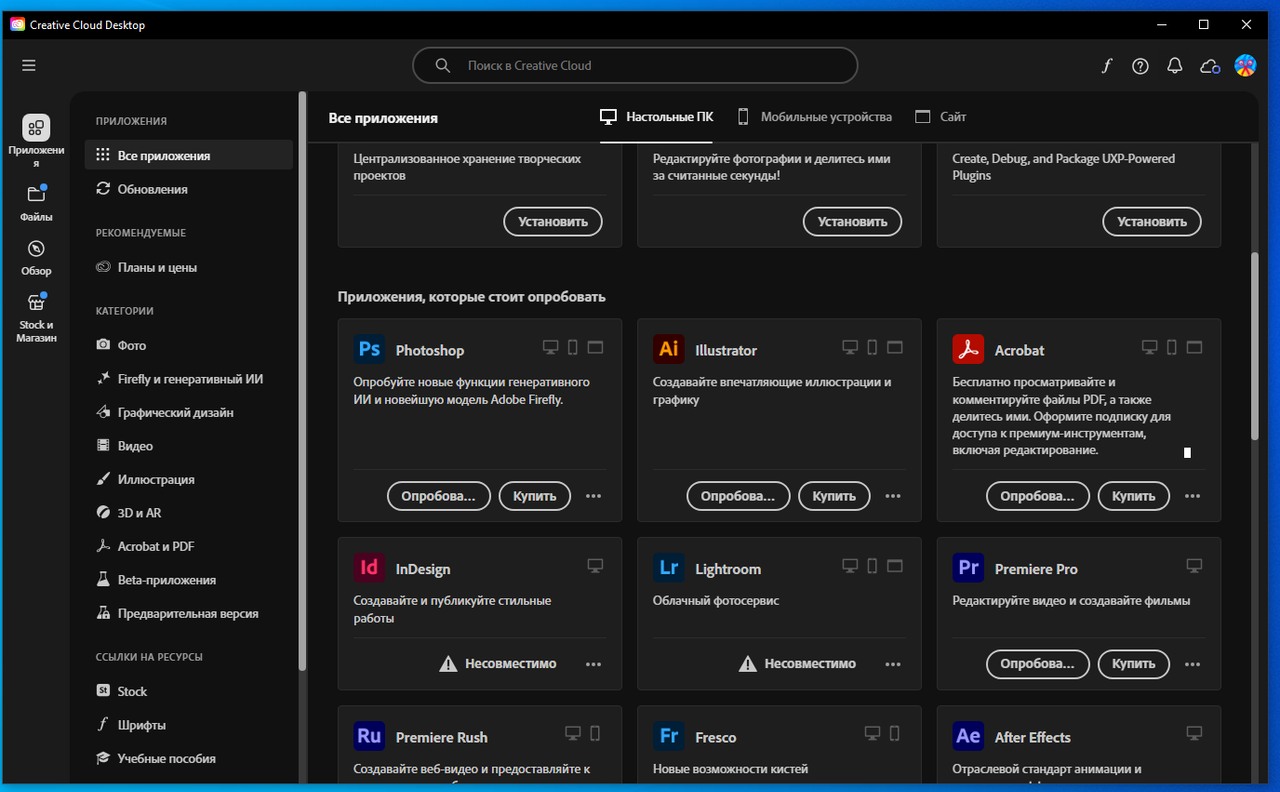Click the main content vertical scrollbar

[x=1255, y=346]
